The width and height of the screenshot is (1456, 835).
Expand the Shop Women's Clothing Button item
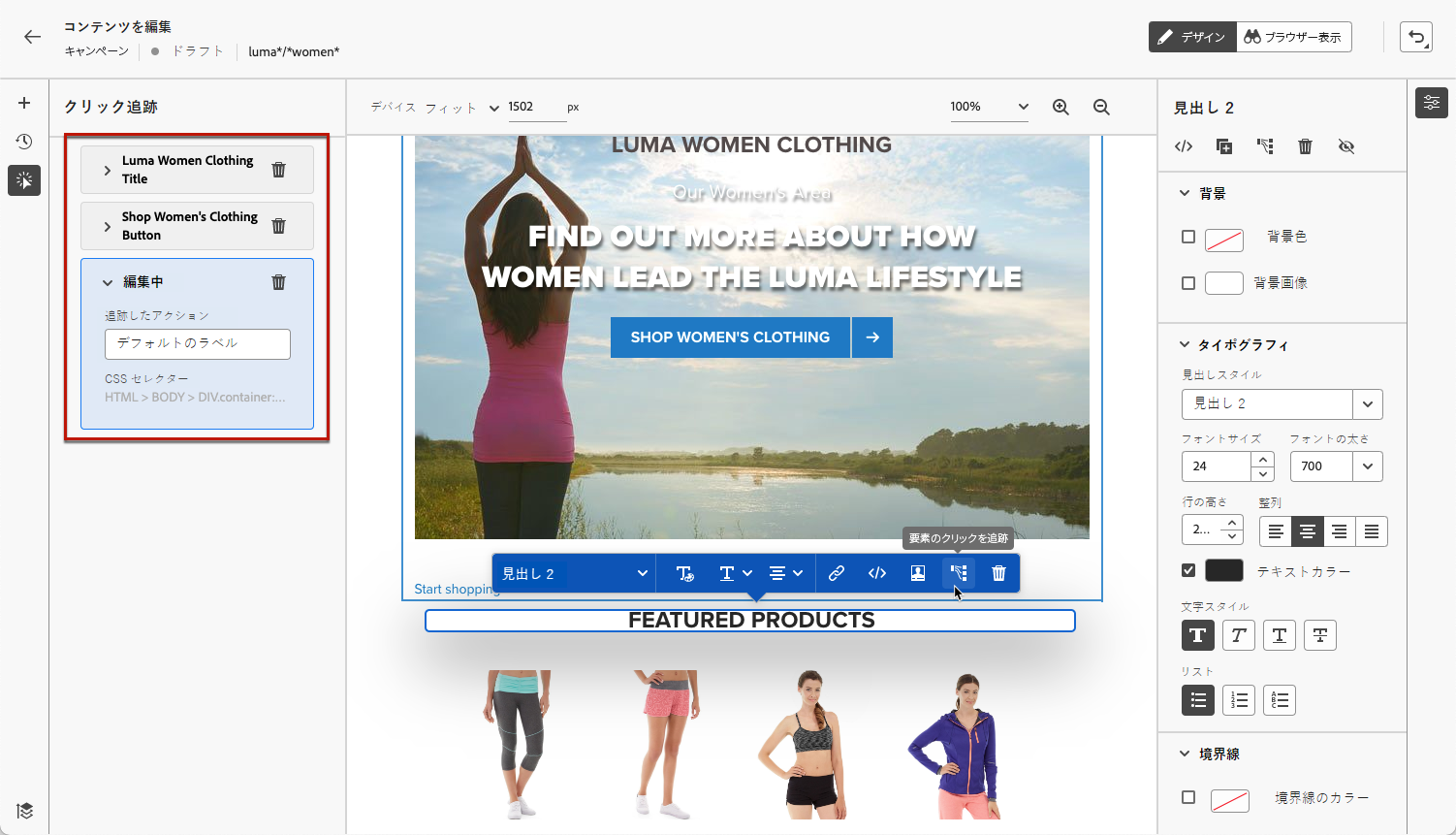point(108,226)
